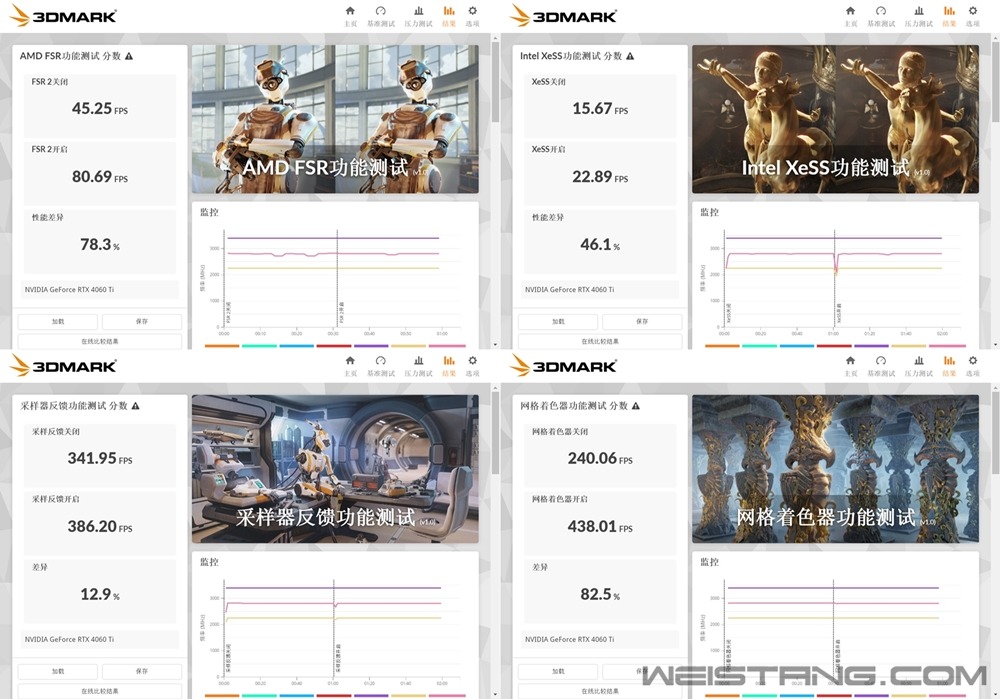Open the 采样器反馈功能测试 banner image
The width and height of the screenshot is (1000, 699).
click(x=335, y=469)
